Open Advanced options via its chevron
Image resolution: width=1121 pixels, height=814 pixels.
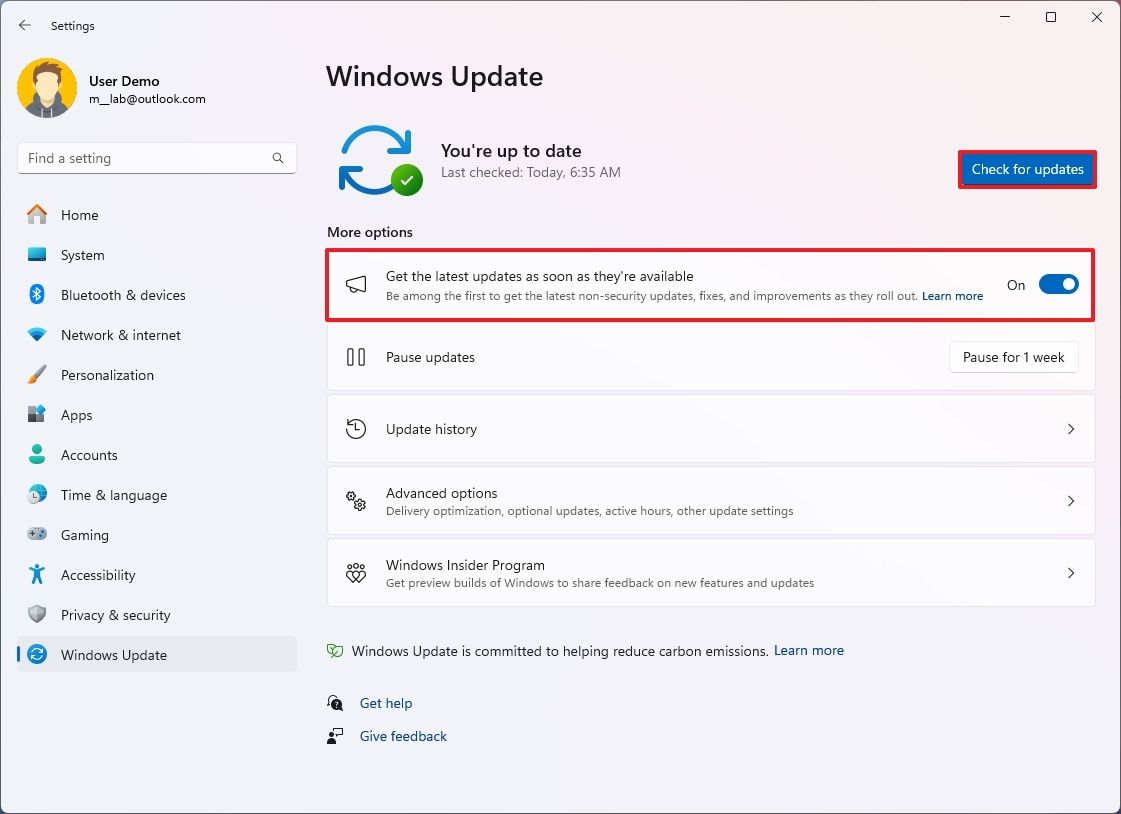pyautogui.click(x=1070, y=501)
